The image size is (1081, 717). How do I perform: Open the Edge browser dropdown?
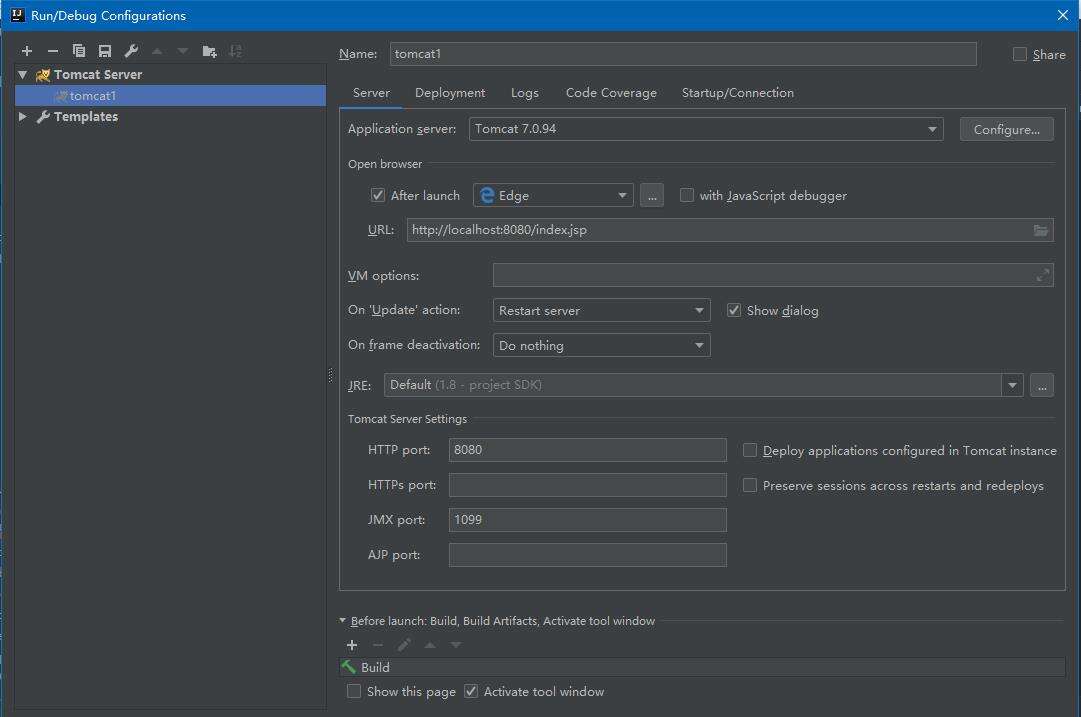(x=553, y=195)
